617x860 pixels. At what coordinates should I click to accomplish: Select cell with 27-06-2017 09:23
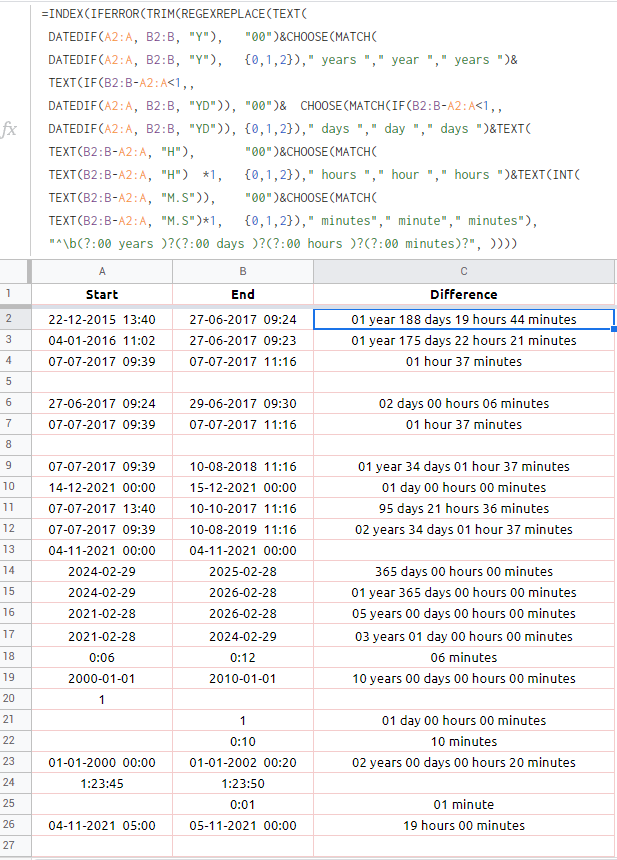(x=243, y=341)
